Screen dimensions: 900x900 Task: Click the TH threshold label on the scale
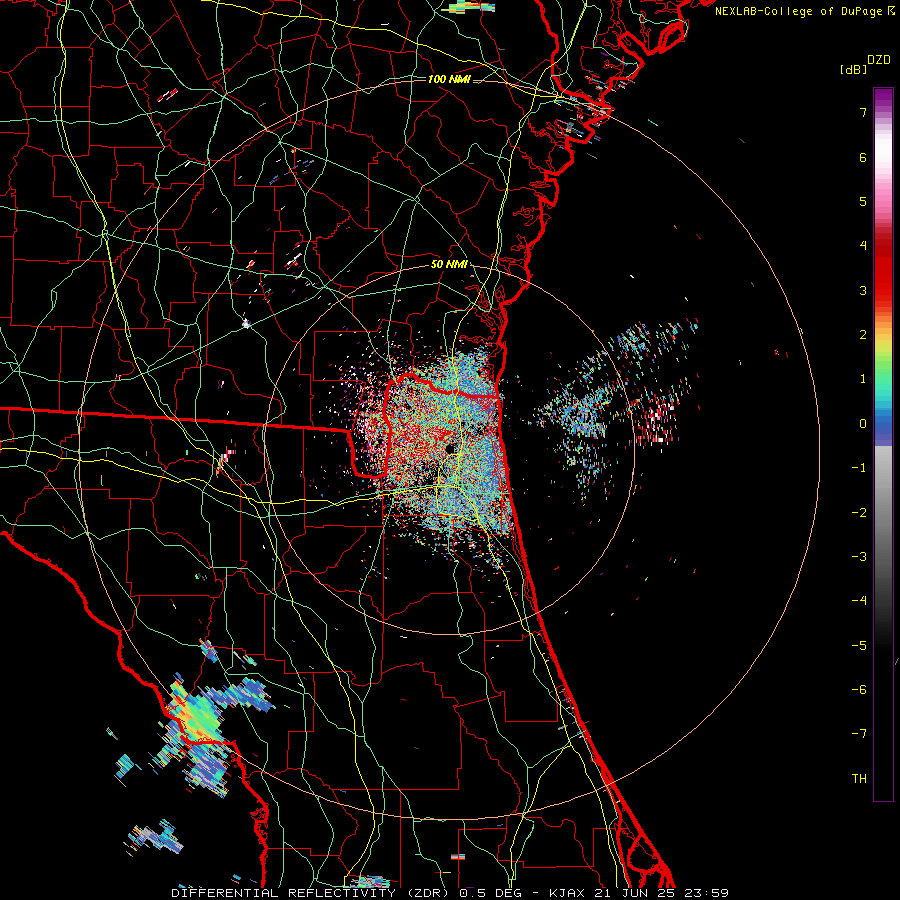click(859, 779)
